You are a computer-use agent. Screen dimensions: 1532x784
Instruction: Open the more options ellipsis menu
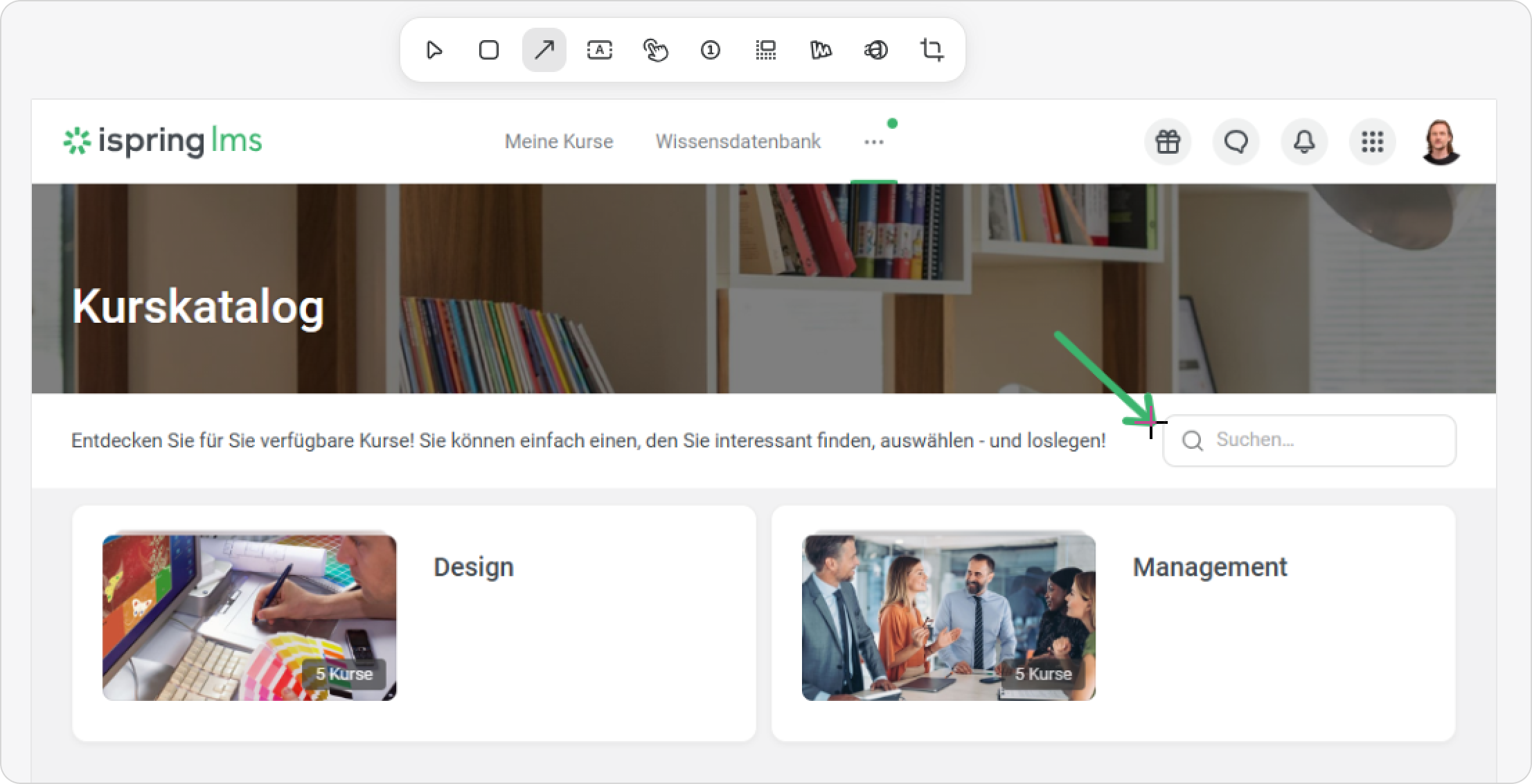(874, 142)
